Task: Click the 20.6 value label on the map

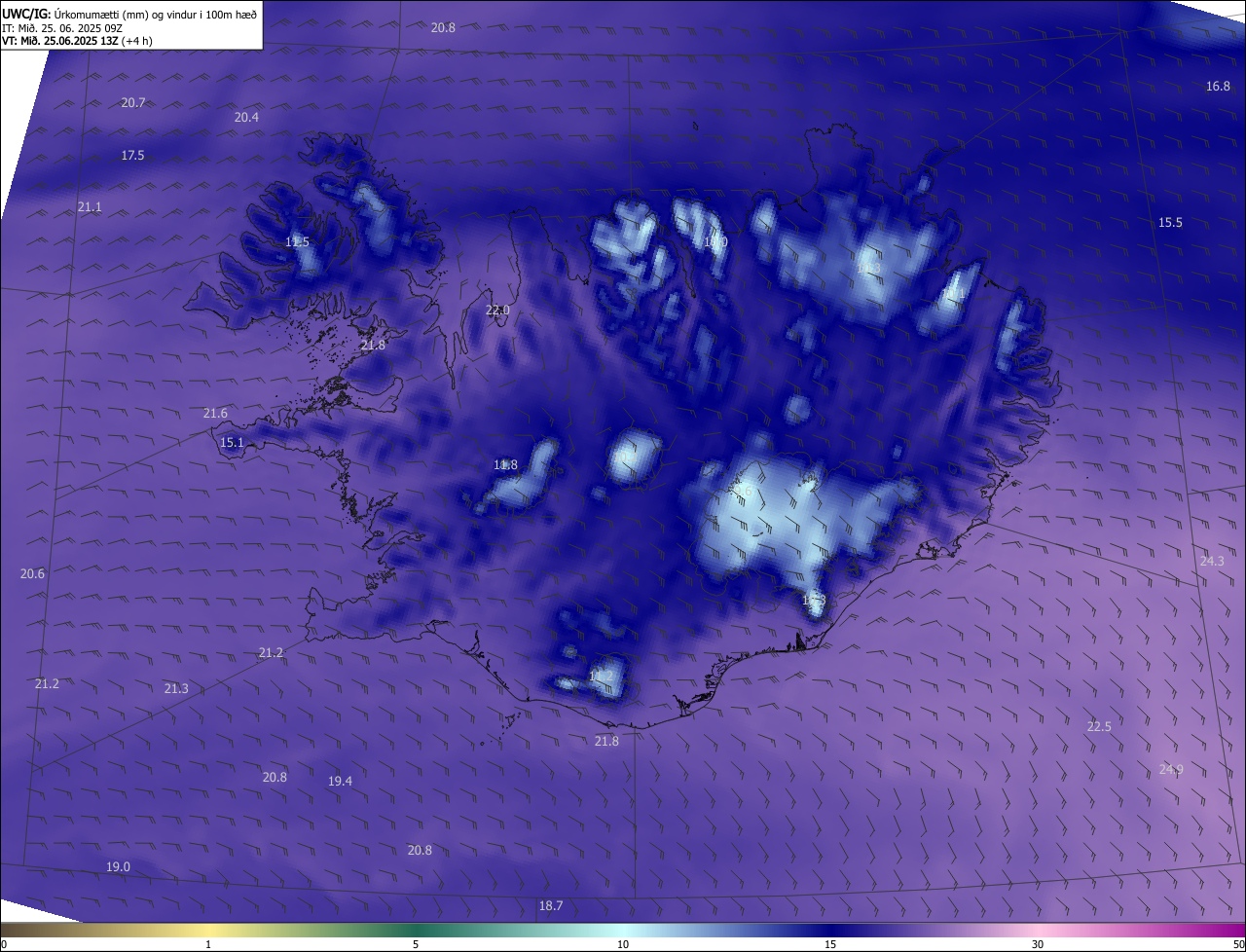Action: tap(32, 574)
